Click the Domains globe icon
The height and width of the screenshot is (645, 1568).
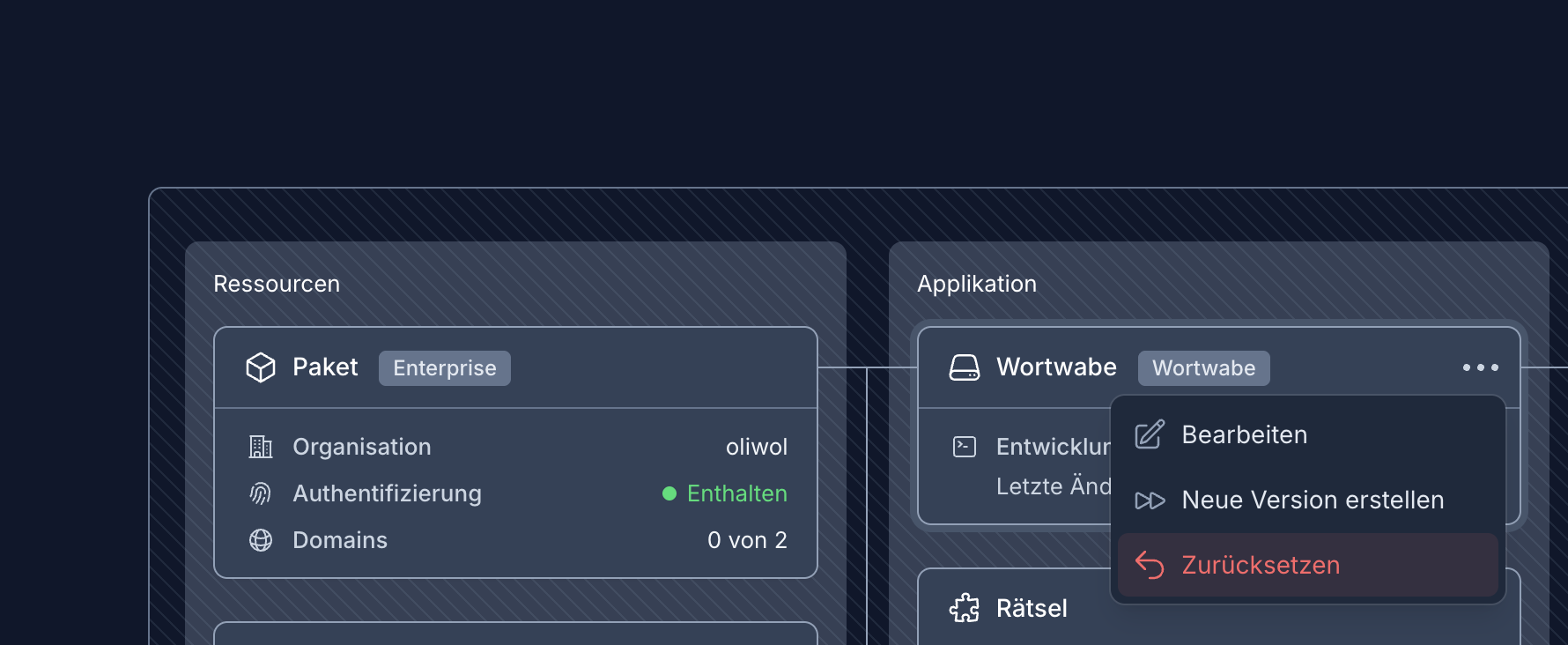pyautogui.click(x=261, y=540)
